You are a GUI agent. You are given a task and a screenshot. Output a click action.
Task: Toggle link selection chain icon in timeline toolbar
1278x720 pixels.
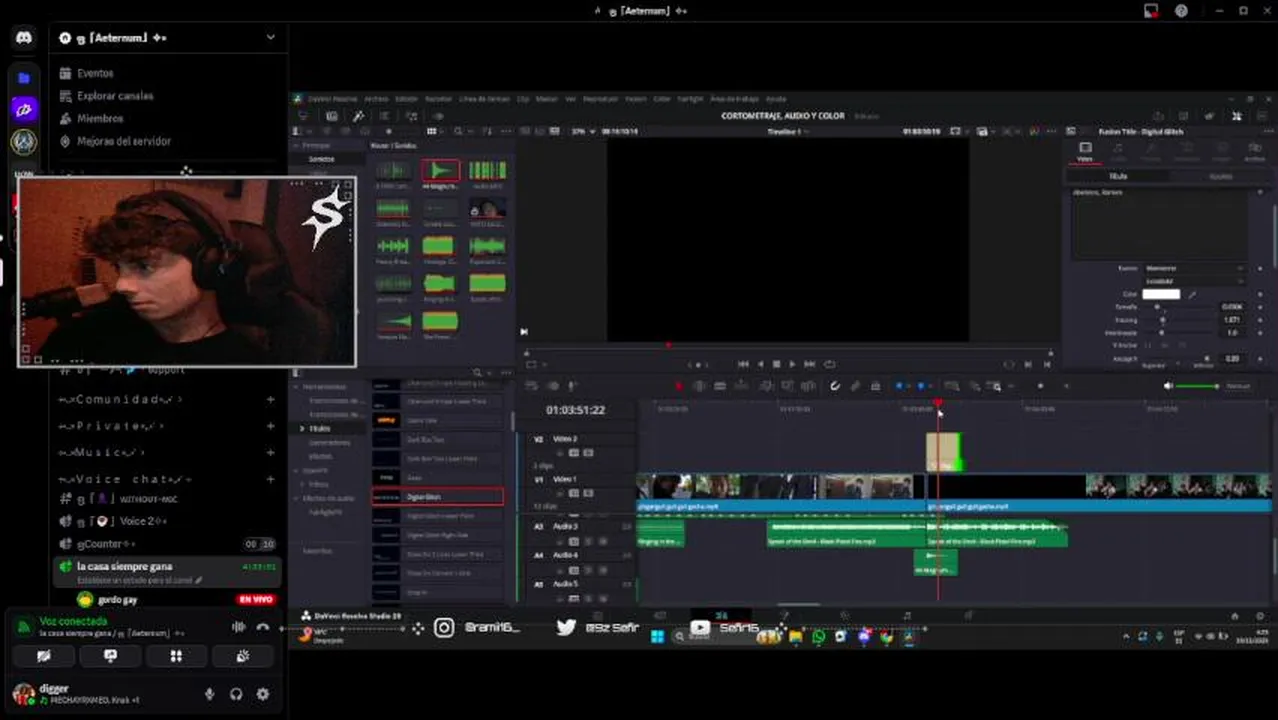click(x=855, y=386)
